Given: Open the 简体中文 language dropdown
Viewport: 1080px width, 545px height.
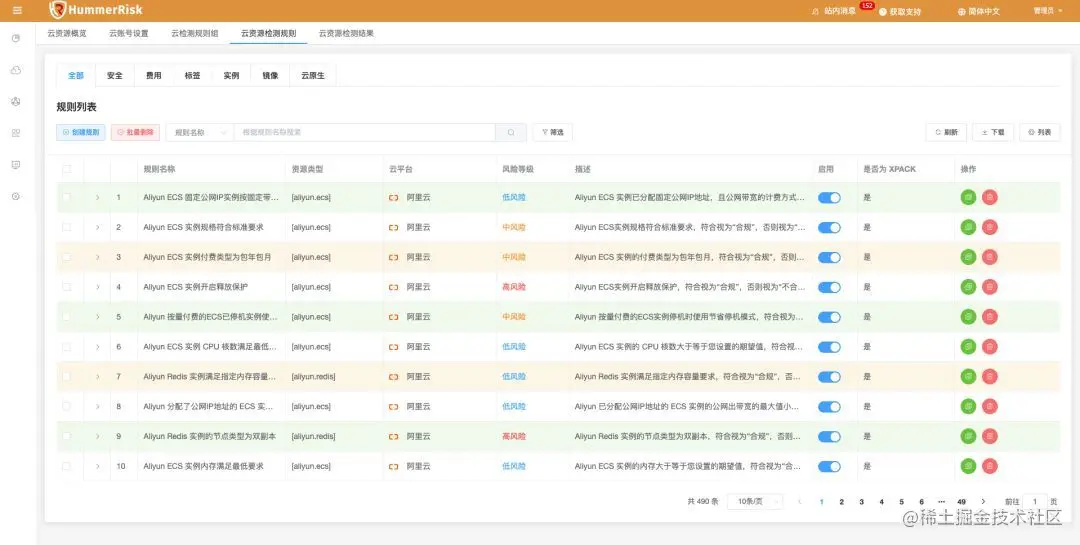Looking at the screenshot, I should [978, 11].
